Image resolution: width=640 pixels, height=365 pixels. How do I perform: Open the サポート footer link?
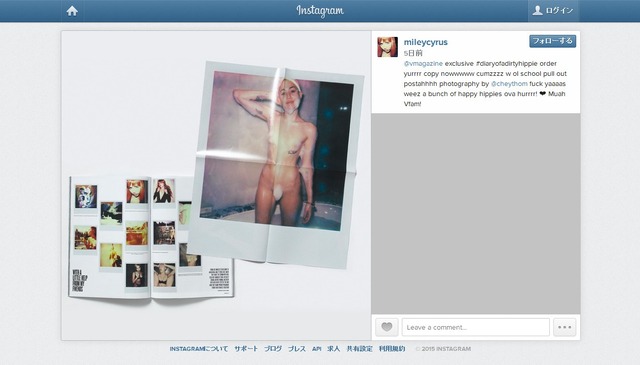[x=246, y=349]
